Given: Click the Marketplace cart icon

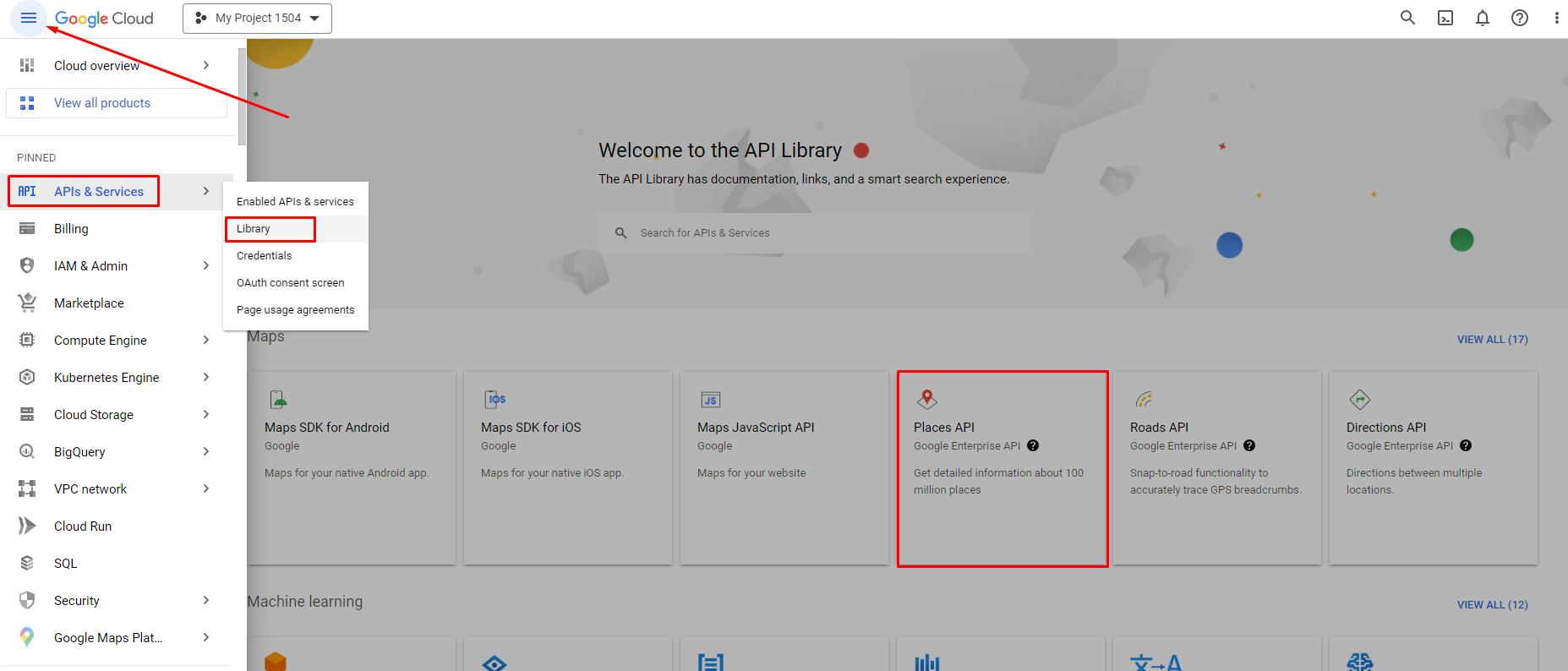Looking at the screenshot, I should coord(27,303).
